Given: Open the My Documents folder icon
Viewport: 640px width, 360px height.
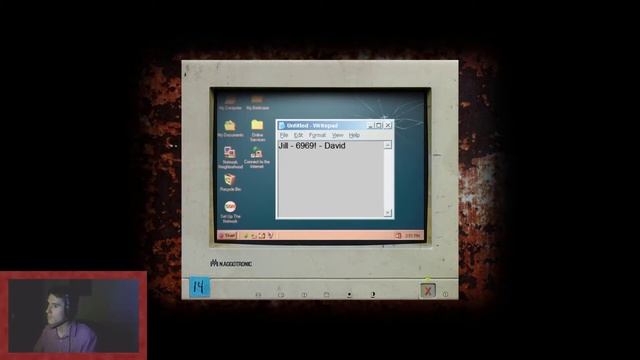Looking at the screenshot, I should click(230, 129).
